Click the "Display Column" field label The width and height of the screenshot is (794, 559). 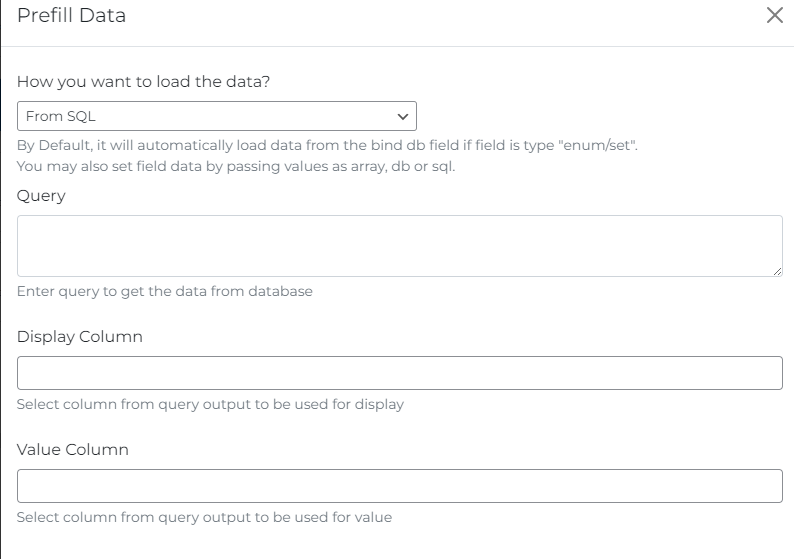pyautogui.click(x=80, y=337)
